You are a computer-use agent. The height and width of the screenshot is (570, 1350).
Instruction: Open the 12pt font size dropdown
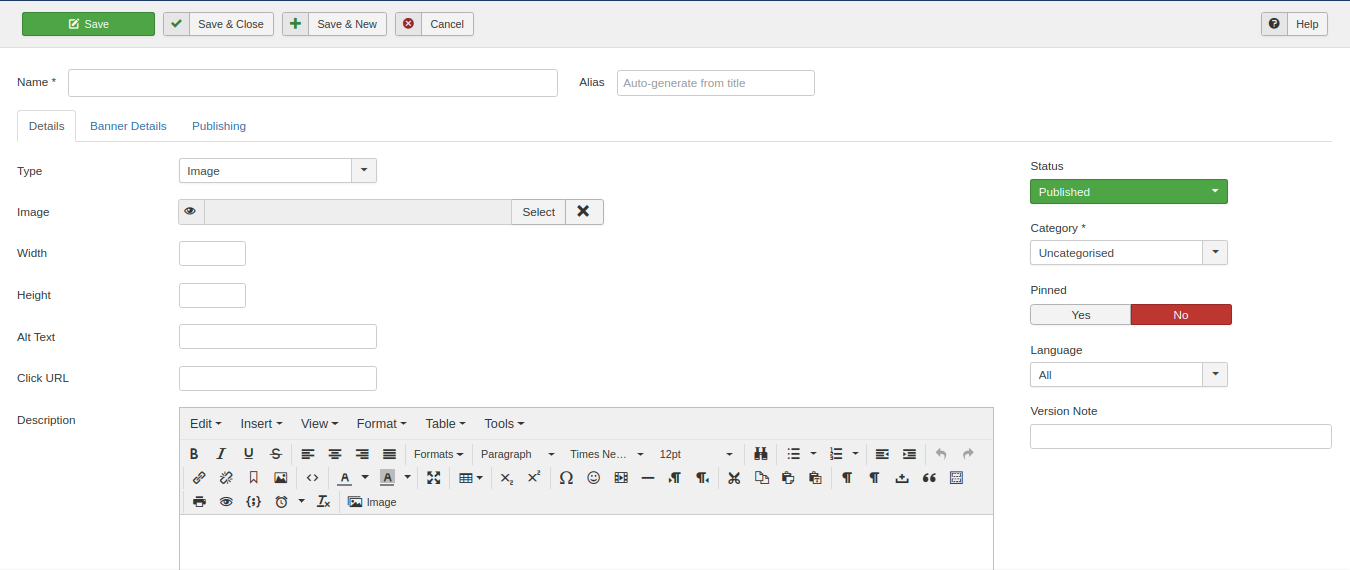click(x=696, y=454)
